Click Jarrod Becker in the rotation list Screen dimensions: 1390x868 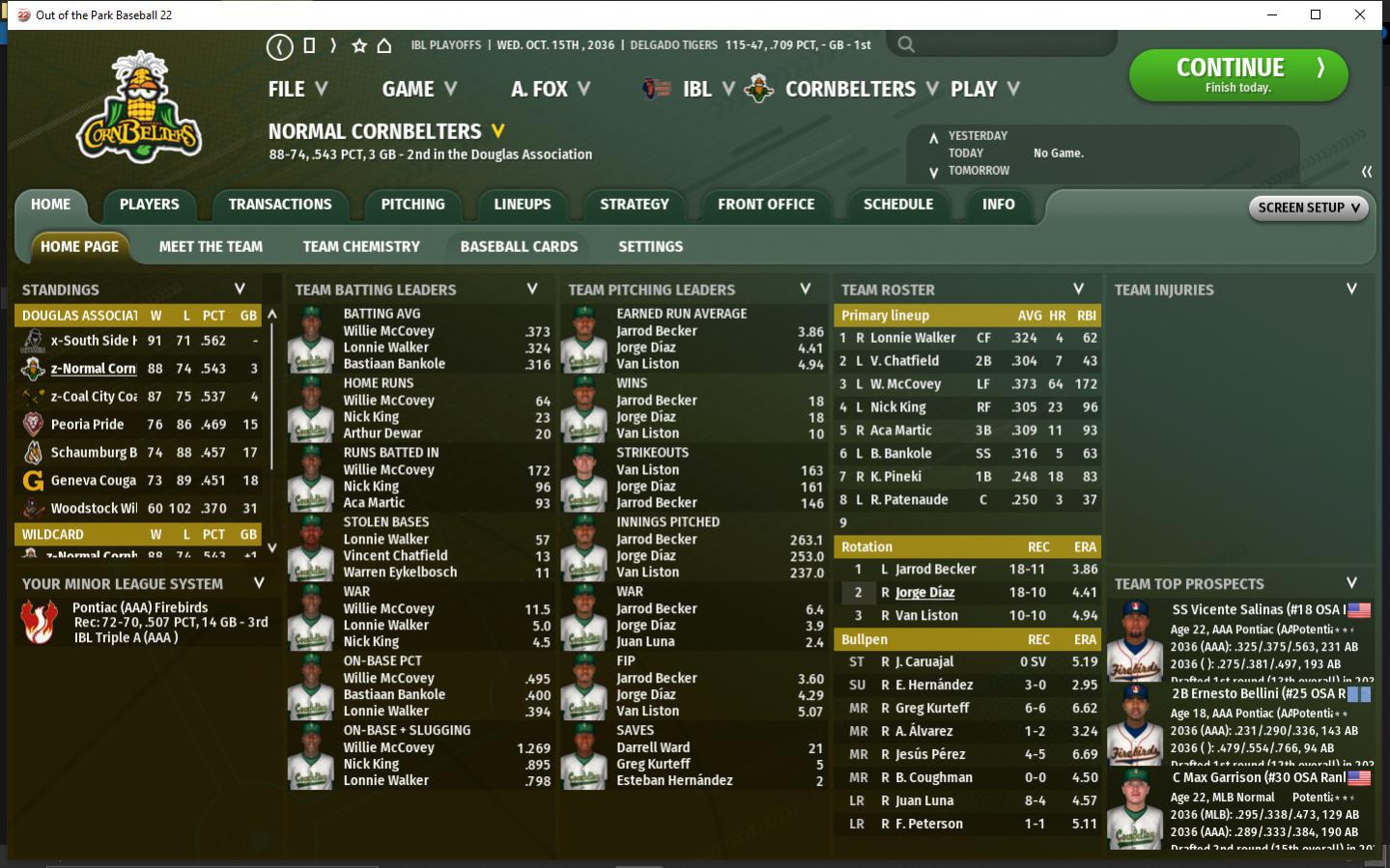(x=935, y=570)
